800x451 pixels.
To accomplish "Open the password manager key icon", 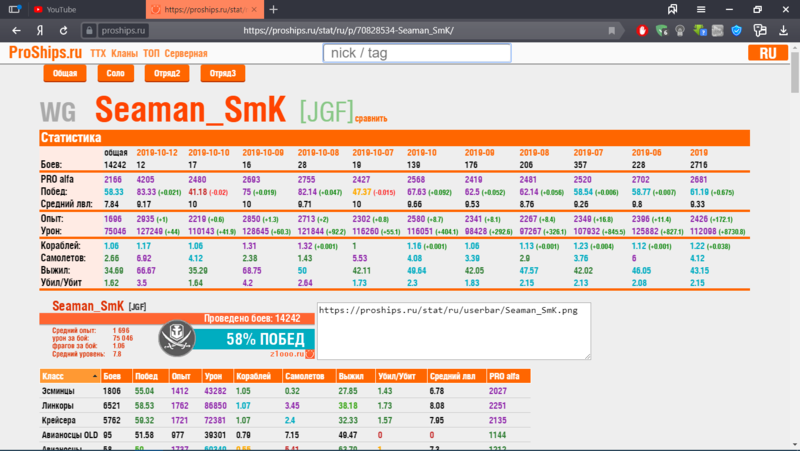I will [760, 31].
